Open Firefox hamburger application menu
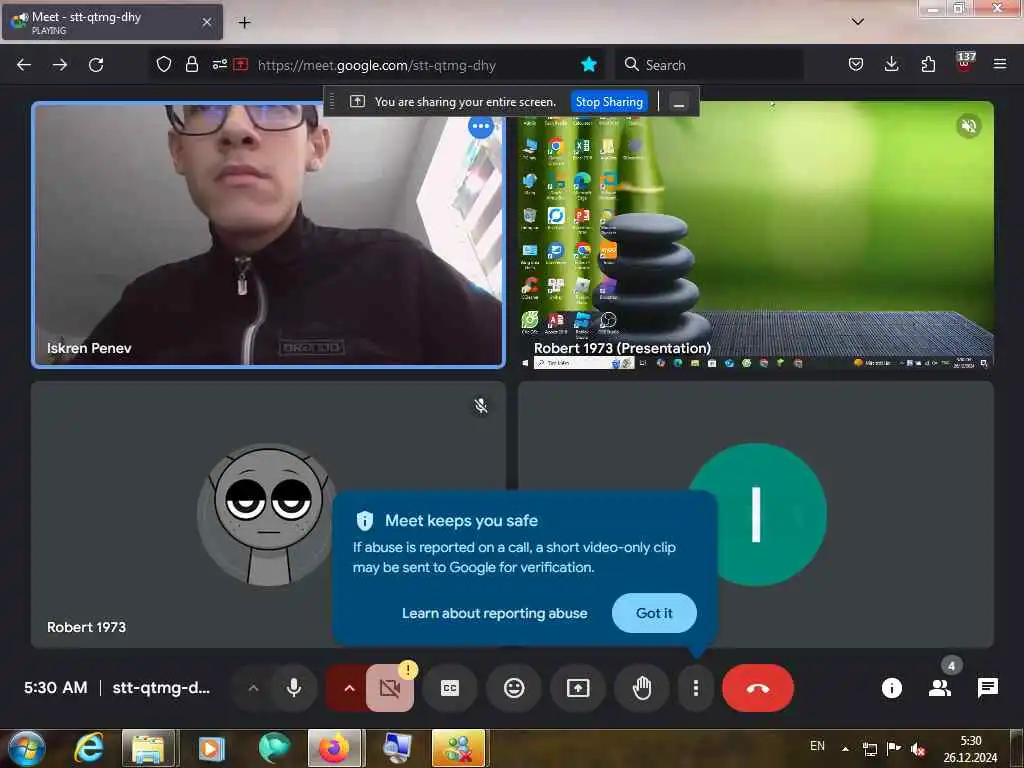This screenshot has height=768, width=1024. (999, 64)
